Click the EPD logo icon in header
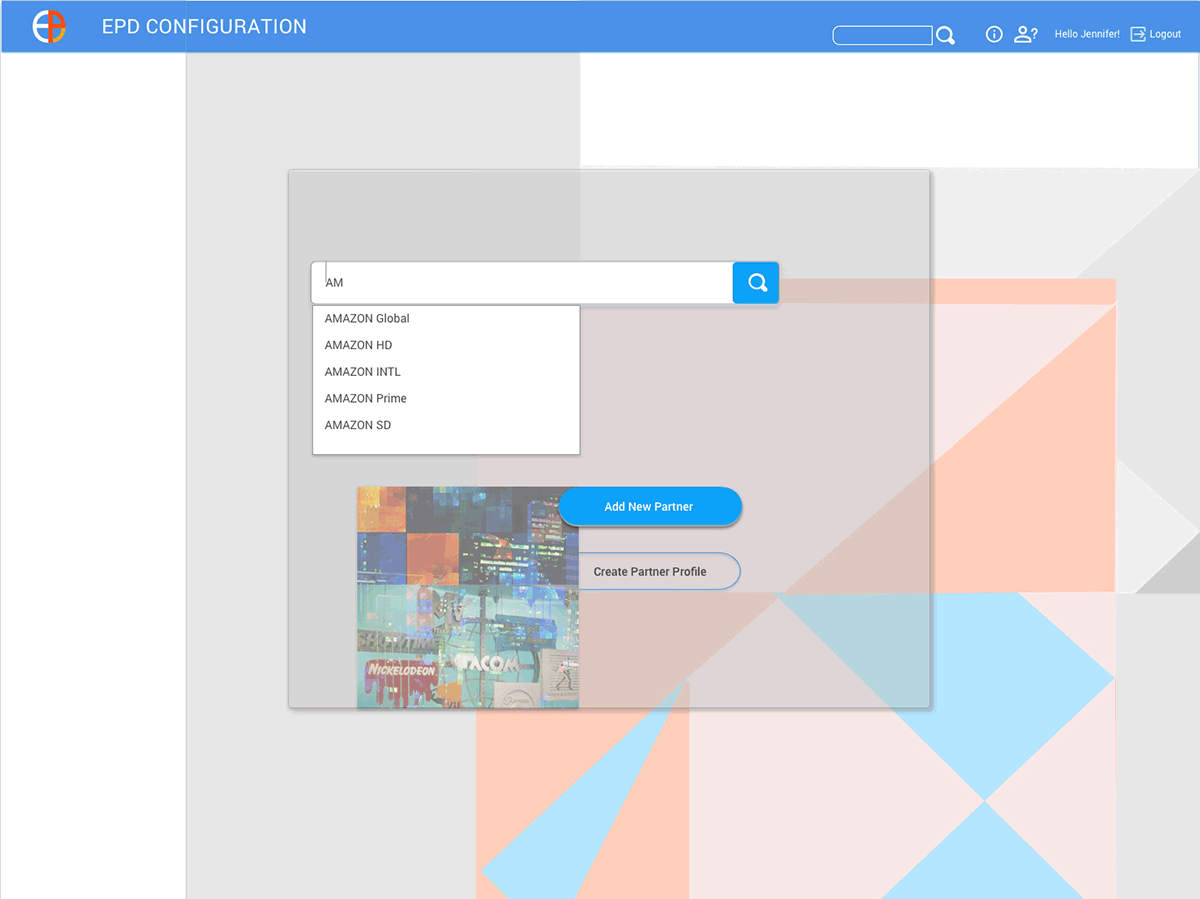Viewport: 1200px width, 899px height. (x=49, y=27)
